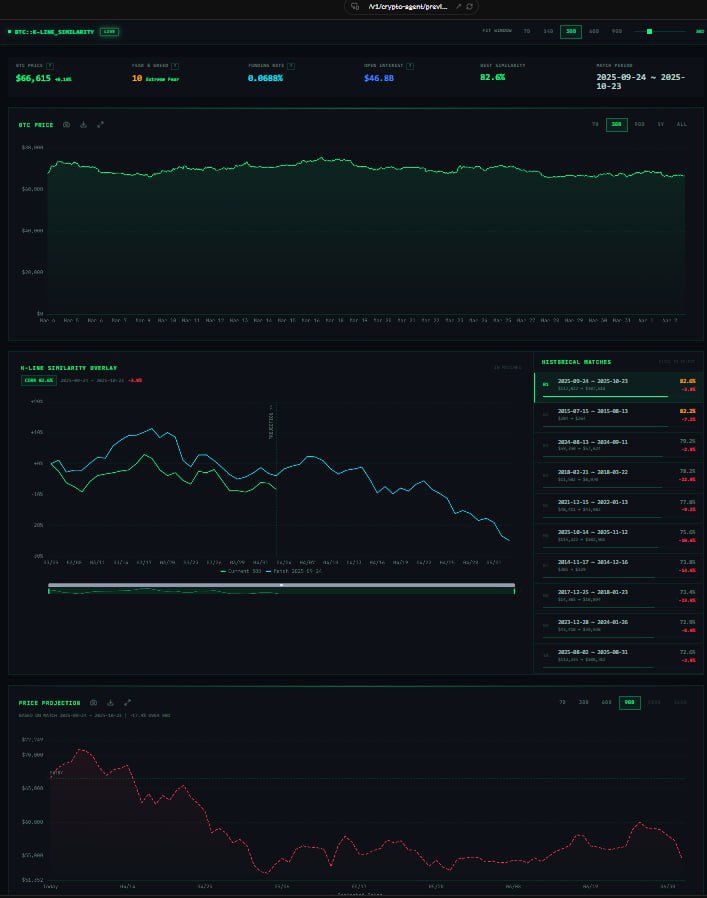Select 30D range on the BTC Price chart
The image size is (707, 898).
tap(616, 124)
